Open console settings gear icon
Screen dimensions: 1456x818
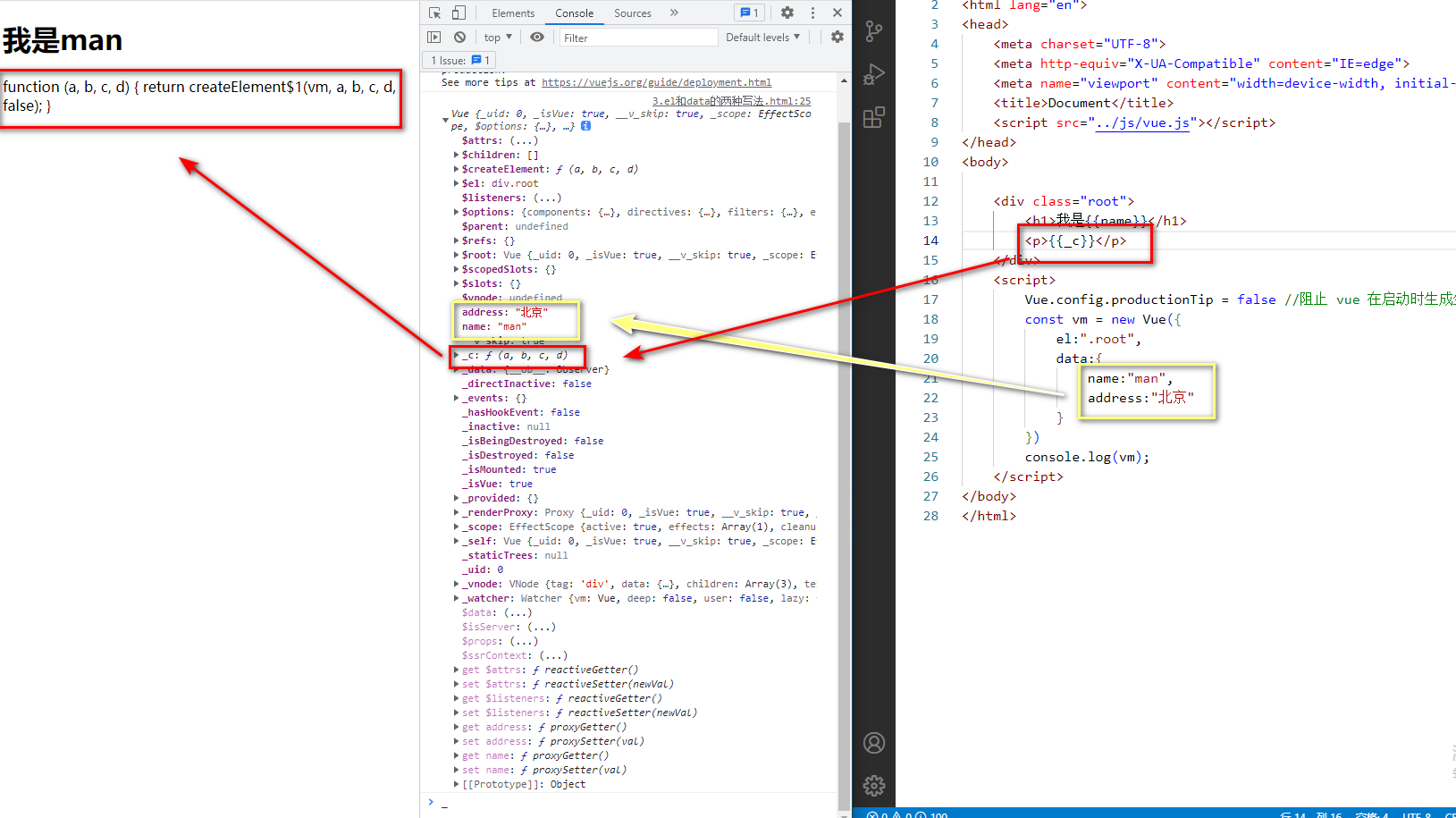(837, 38)
